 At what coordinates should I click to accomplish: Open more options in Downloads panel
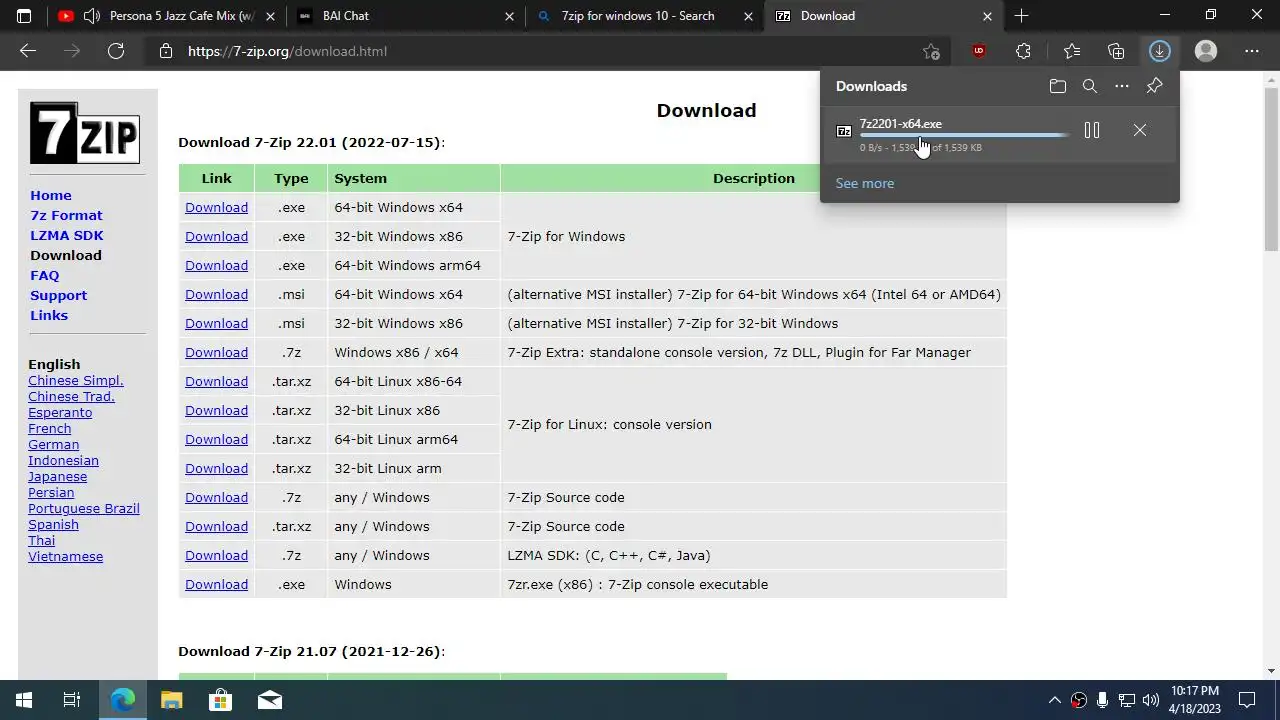1122,86
